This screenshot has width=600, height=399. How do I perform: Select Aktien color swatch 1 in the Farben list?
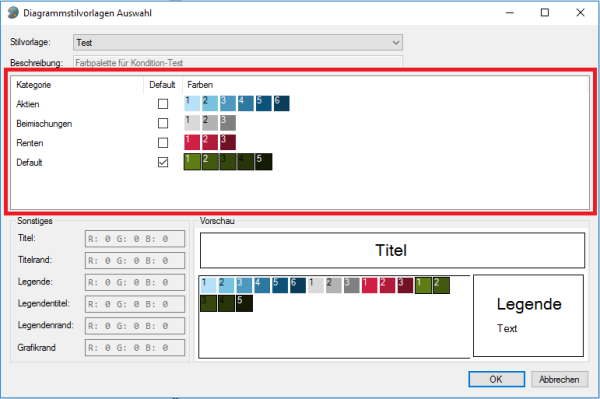click(x=192, y=103)
